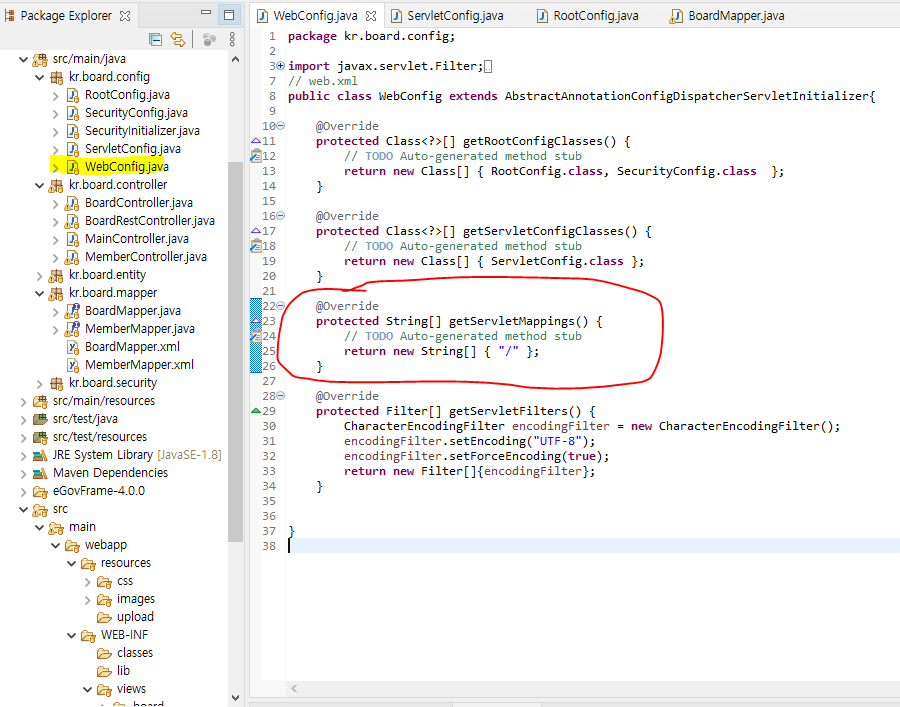Select the SecurityInitializer.java file icon
This screenshot has height=707, width=900.
72,131
